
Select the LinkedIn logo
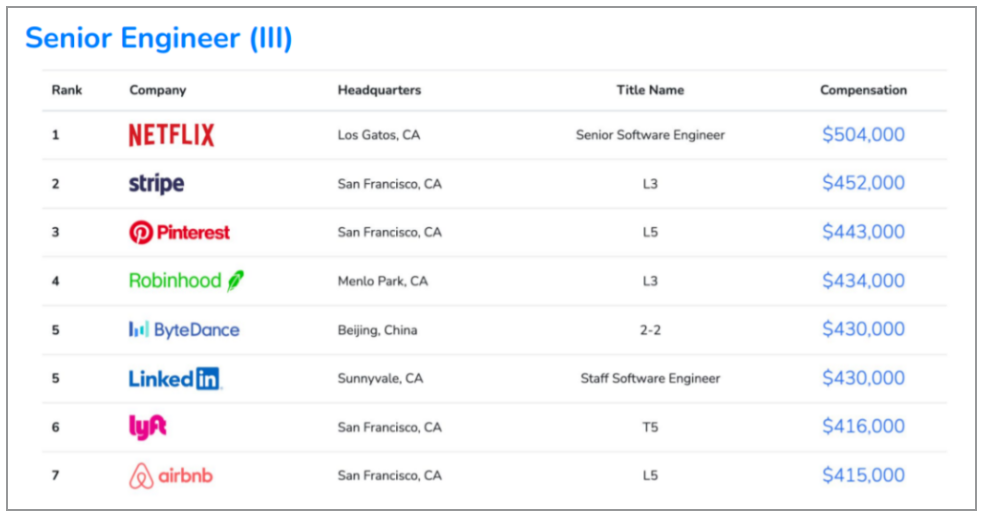click(175, 378)
